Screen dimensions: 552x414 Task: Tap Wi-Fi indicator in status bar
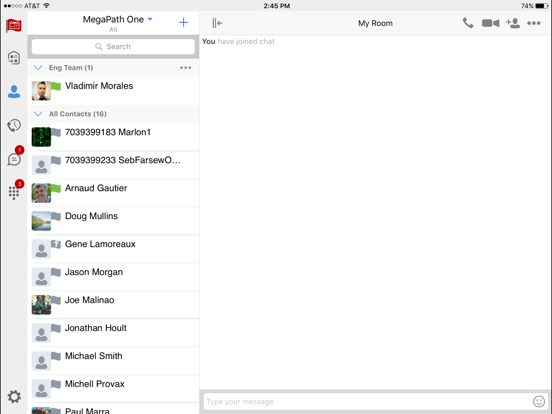click(x=46, y=6)
